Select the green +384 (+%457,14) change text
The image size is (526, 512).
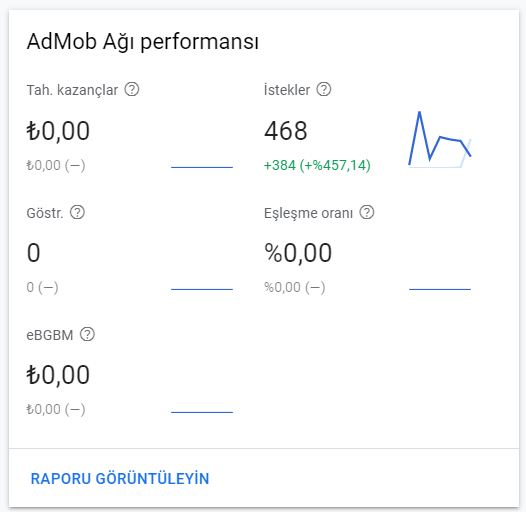tap(317, 165)
